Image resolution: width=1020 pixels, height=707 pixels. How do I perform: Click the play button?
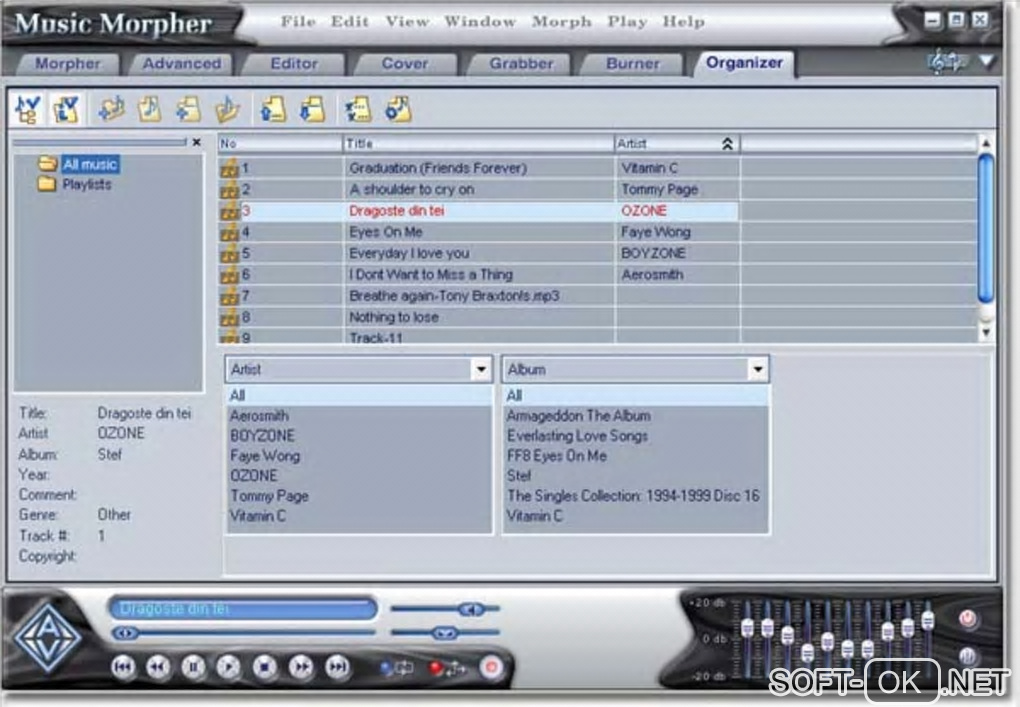tap(228, 667)
